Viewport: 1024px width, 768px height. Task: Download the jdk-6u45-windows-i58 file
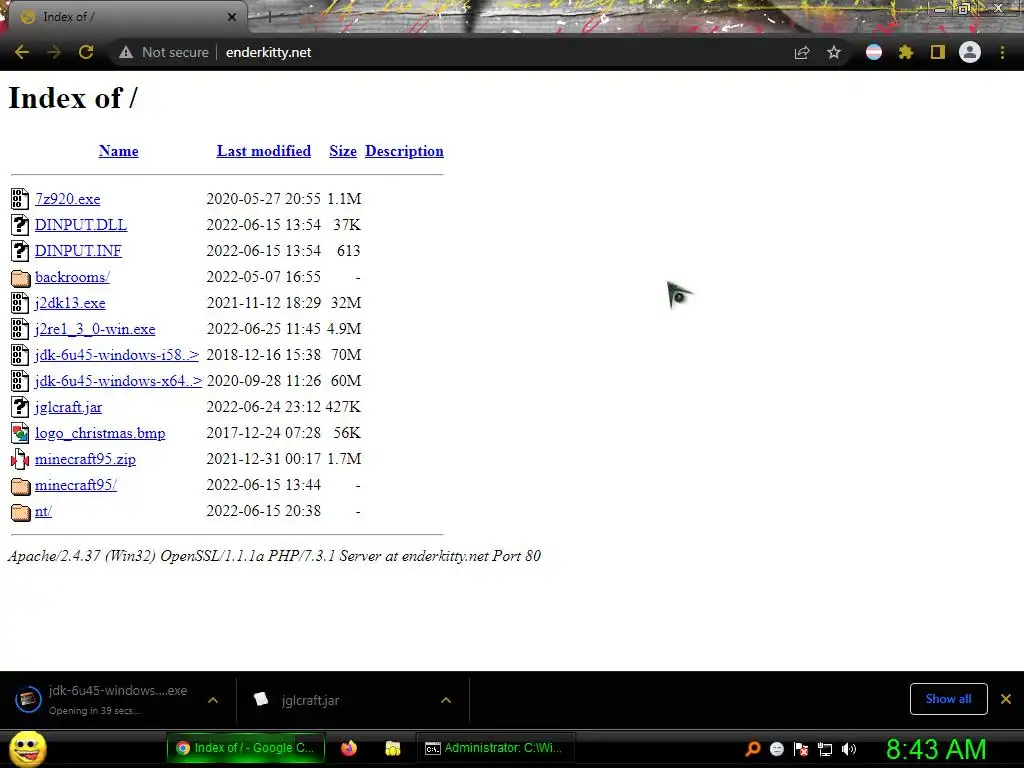click(x=117, y=355)
